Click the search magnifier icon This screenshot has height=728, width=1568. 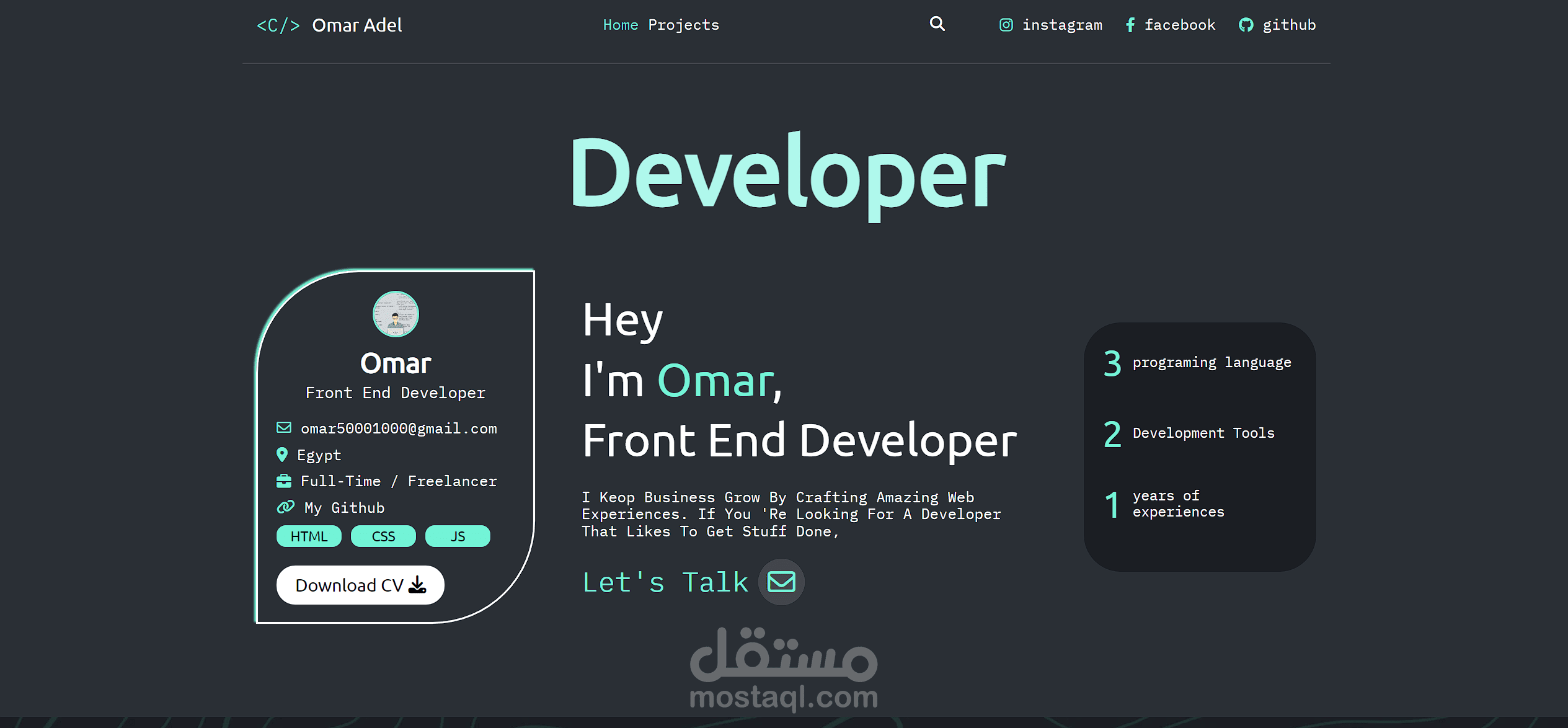coord(937,24)
